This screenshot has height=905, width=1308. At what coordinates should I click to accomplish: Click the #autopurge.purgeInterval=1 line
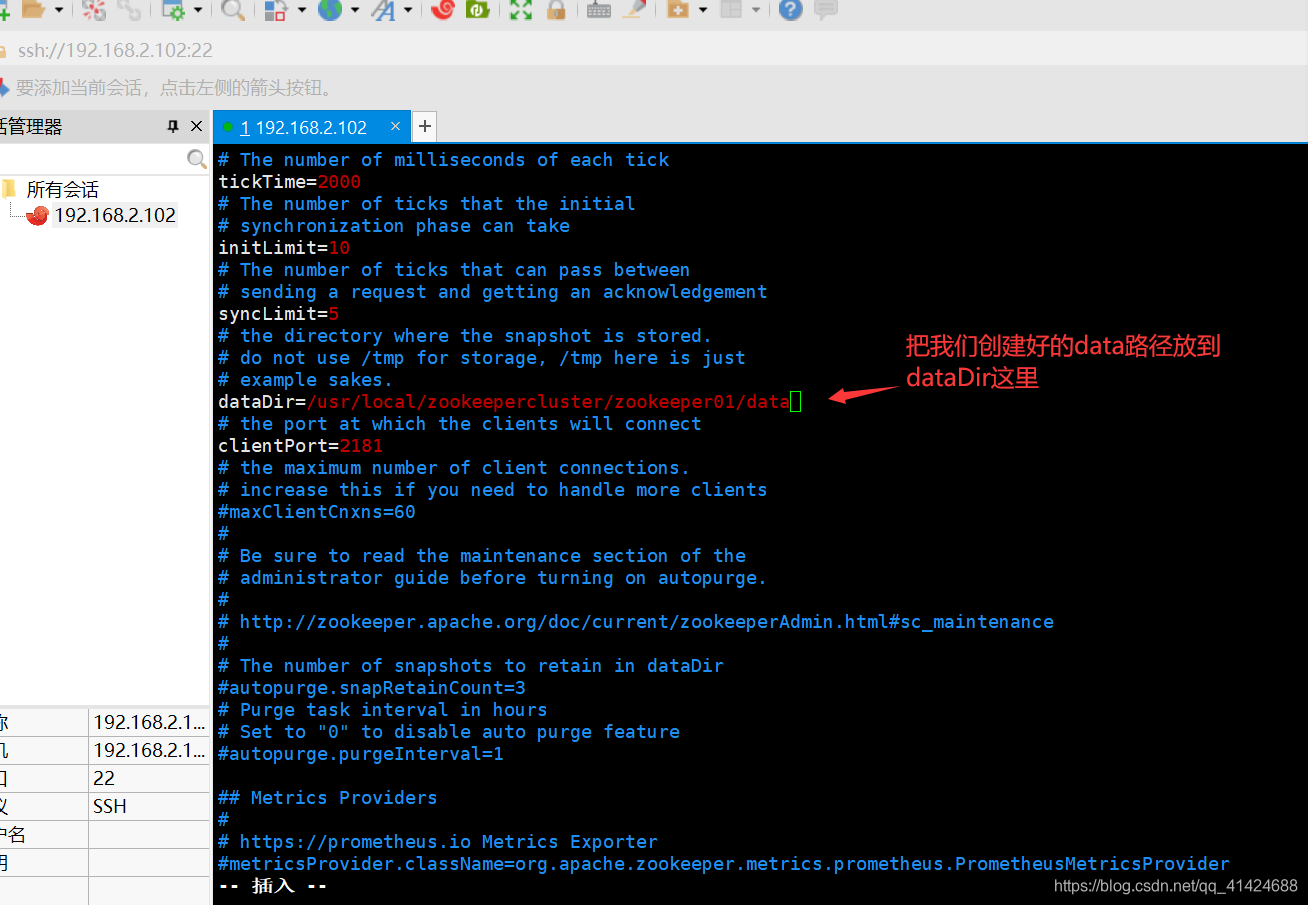tap(361, 754)
